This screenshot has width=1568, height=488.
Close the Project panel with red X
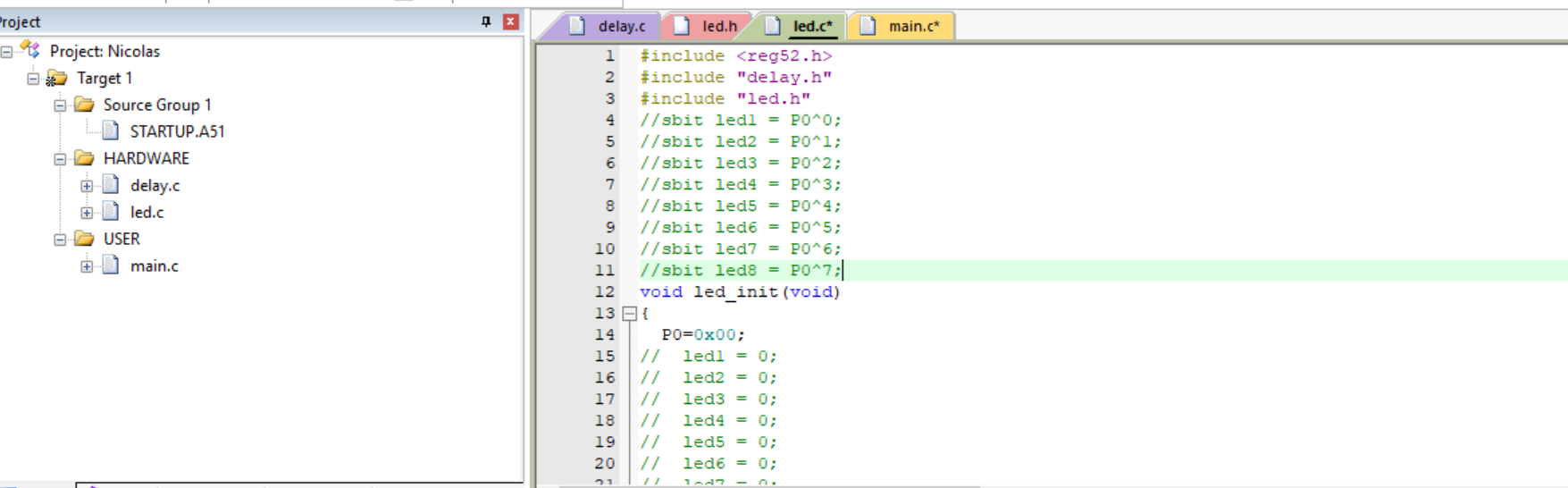point(511,21)
